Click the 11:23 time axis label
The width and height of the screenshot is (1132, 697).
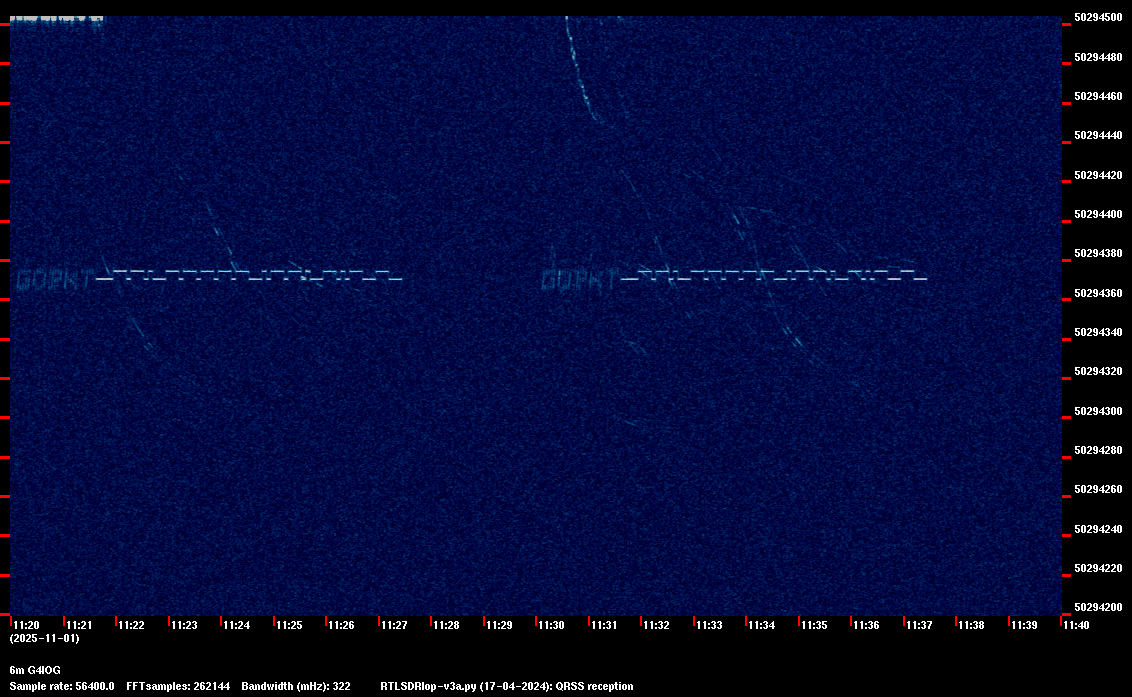(184, 625)
